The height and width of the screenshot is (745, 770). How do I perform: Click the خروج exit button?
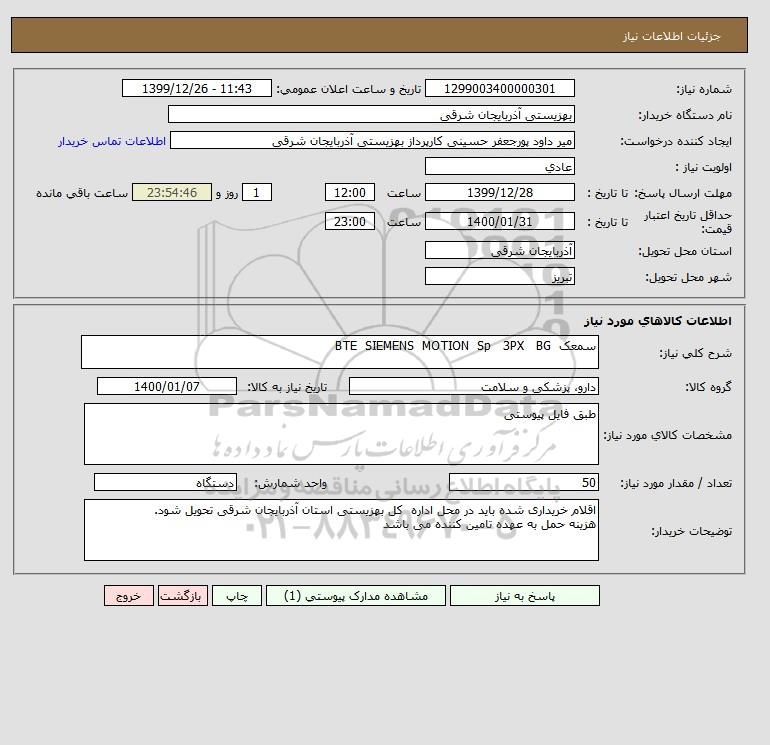[x=129, y=595]
